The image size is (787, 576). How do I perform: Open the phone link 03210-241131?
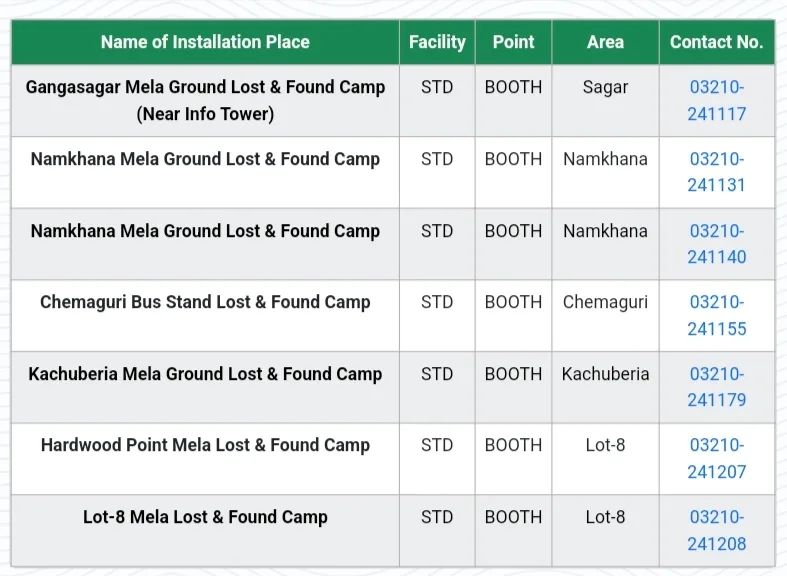[x=716, y=172]
